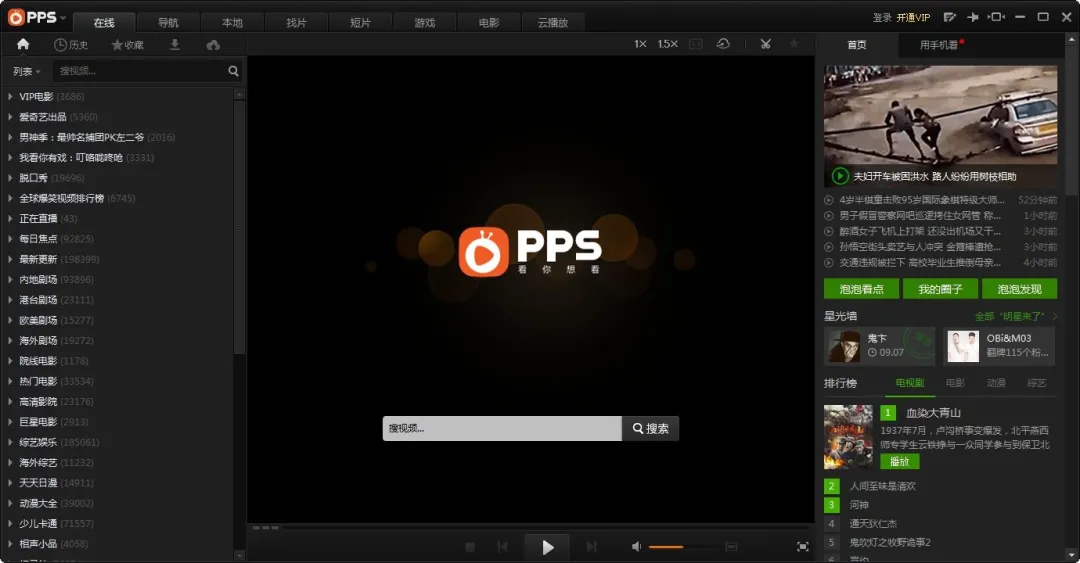Open the 列表 list dropdown
The image size is (1080, 563).
coord(26,71)
